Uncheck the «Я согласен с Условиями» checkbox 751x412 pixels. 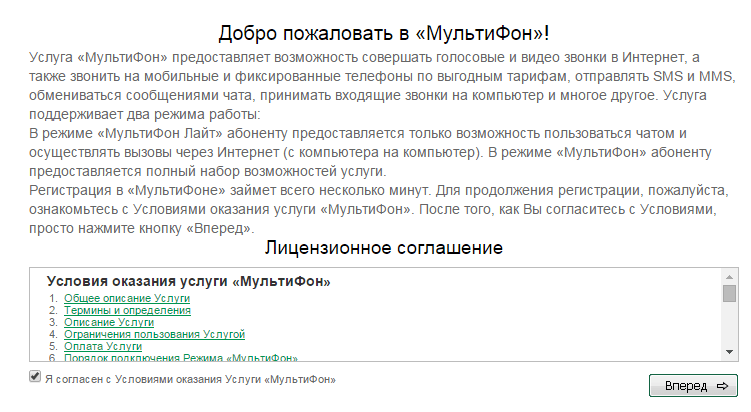coord(34,377)
